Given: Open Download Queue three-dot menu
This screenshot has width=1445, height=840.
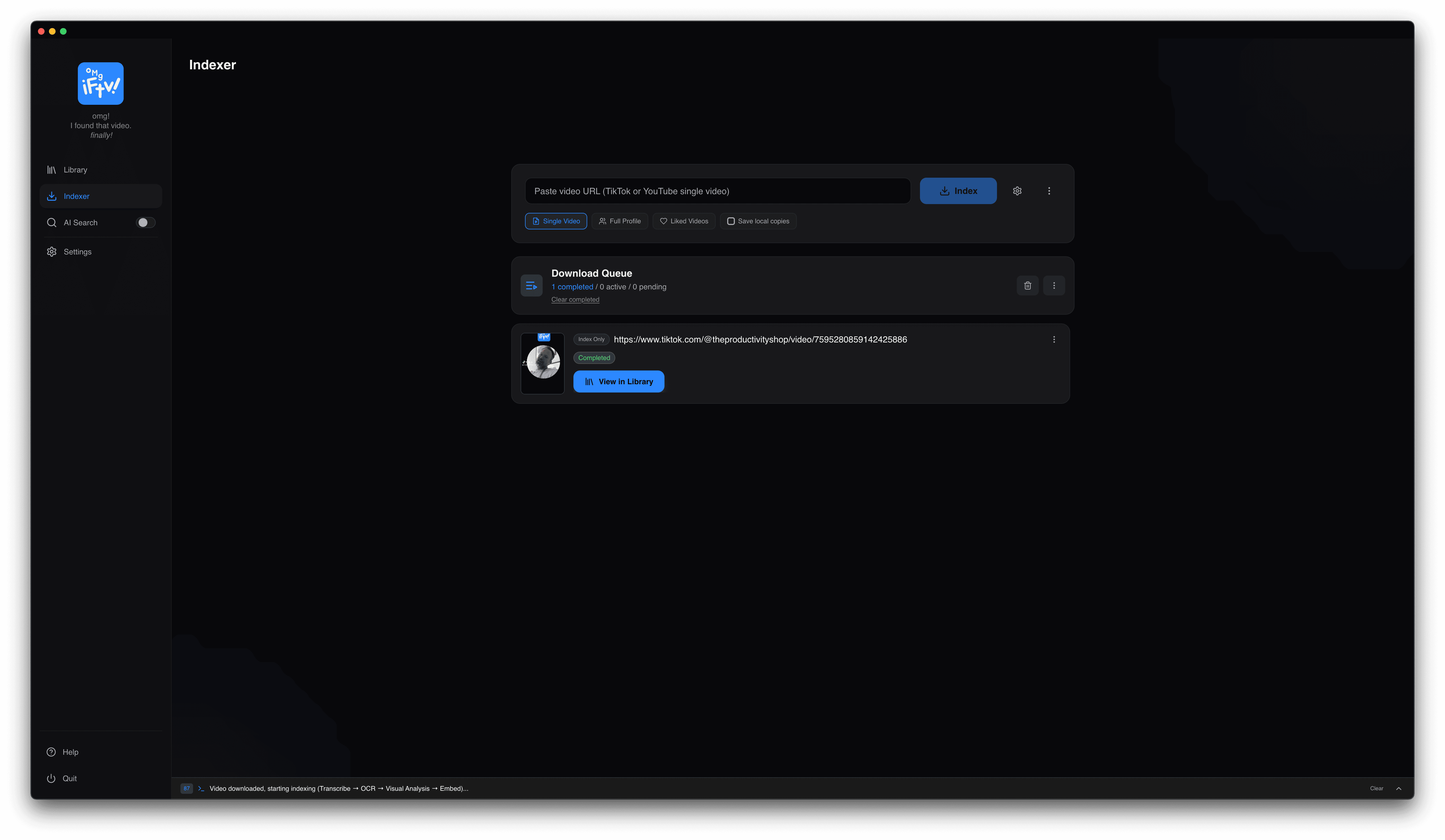Looking at the screenshot, I should (1053, 286).
